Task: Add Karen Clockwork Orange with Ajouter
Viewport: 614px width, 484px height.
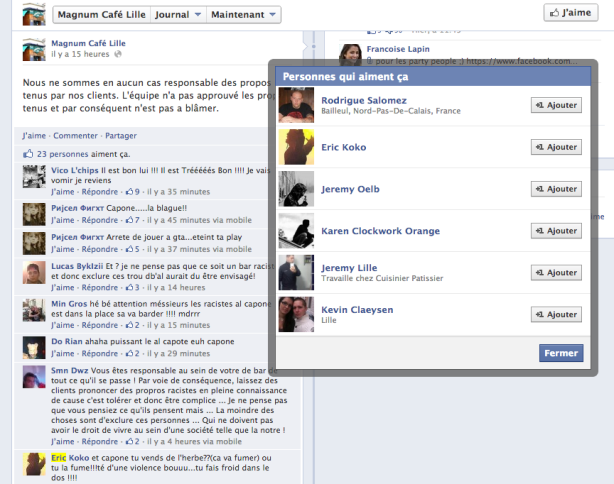Action: pyautogui.click(x=556, y=231)
